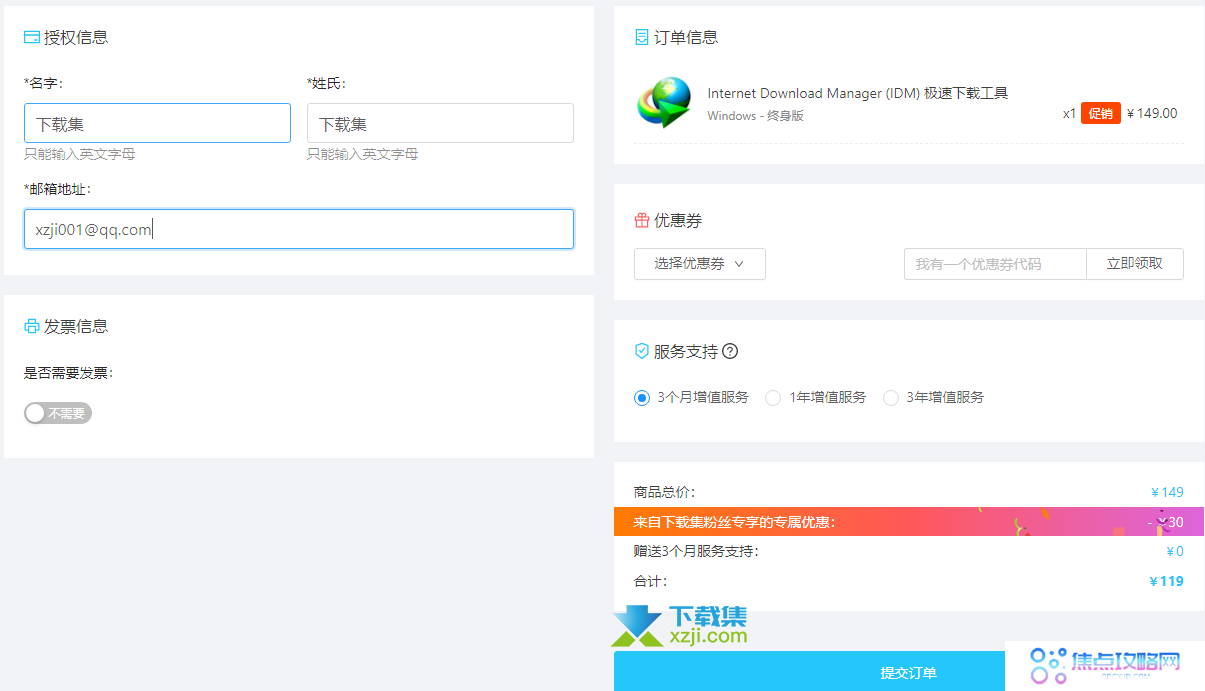Click the 合计 total ¥119 amount
Viewport: 1205px width, 691px height.
[x=1167, y=581]
